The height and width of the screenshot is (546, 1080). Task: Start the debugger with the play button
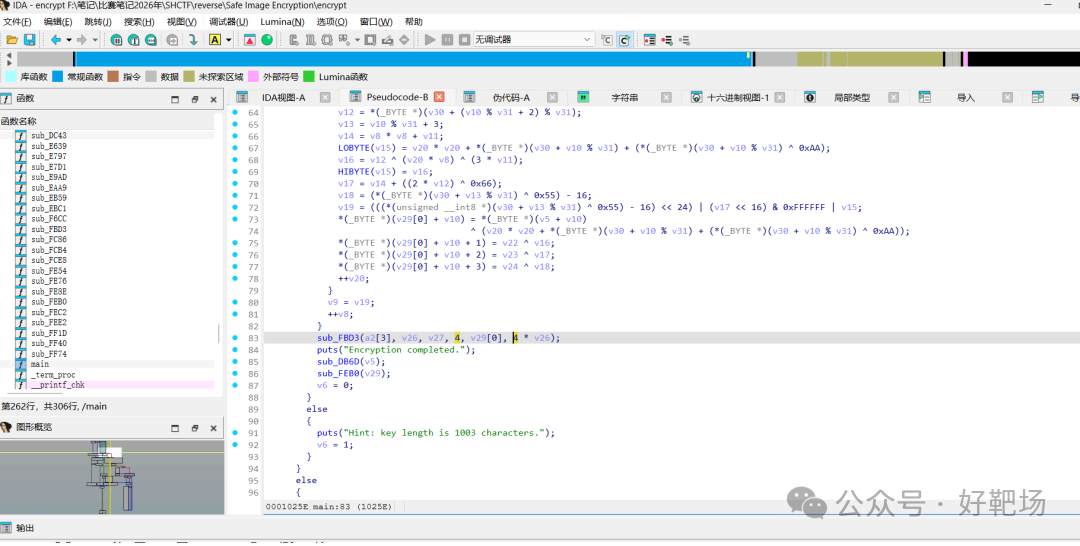point(430,40)
